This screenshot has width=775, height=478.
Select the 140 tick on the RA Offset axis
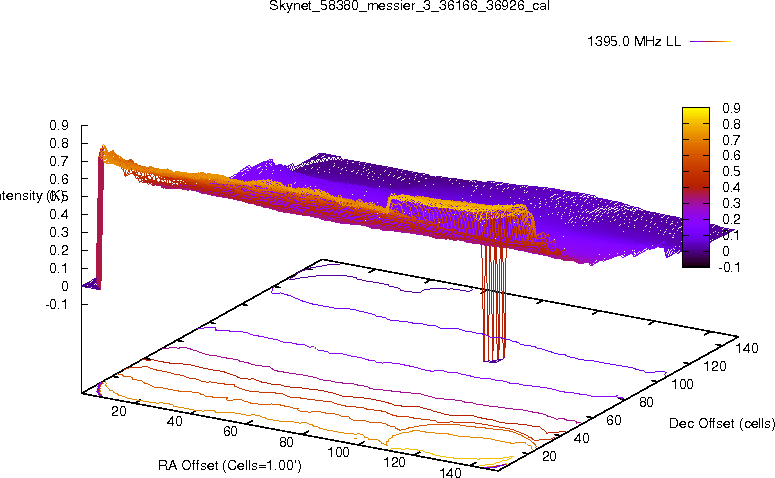tap(450, 473)
